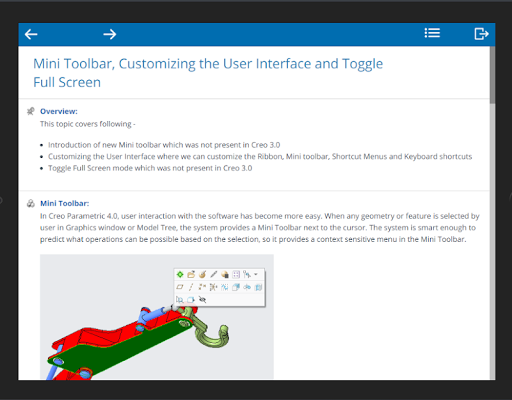Click the Mini Toolbar section heading
Viewport: 512px width, 400px height.
pyautogui.click(x=65, y=203)
